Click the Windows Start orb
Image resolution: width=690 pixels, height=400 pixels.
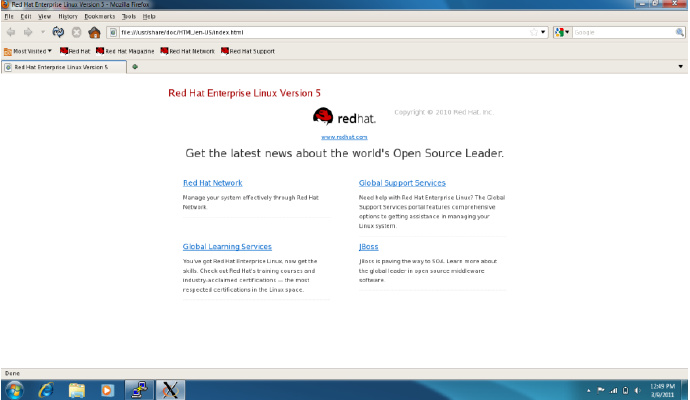click(x=14, y=390)
